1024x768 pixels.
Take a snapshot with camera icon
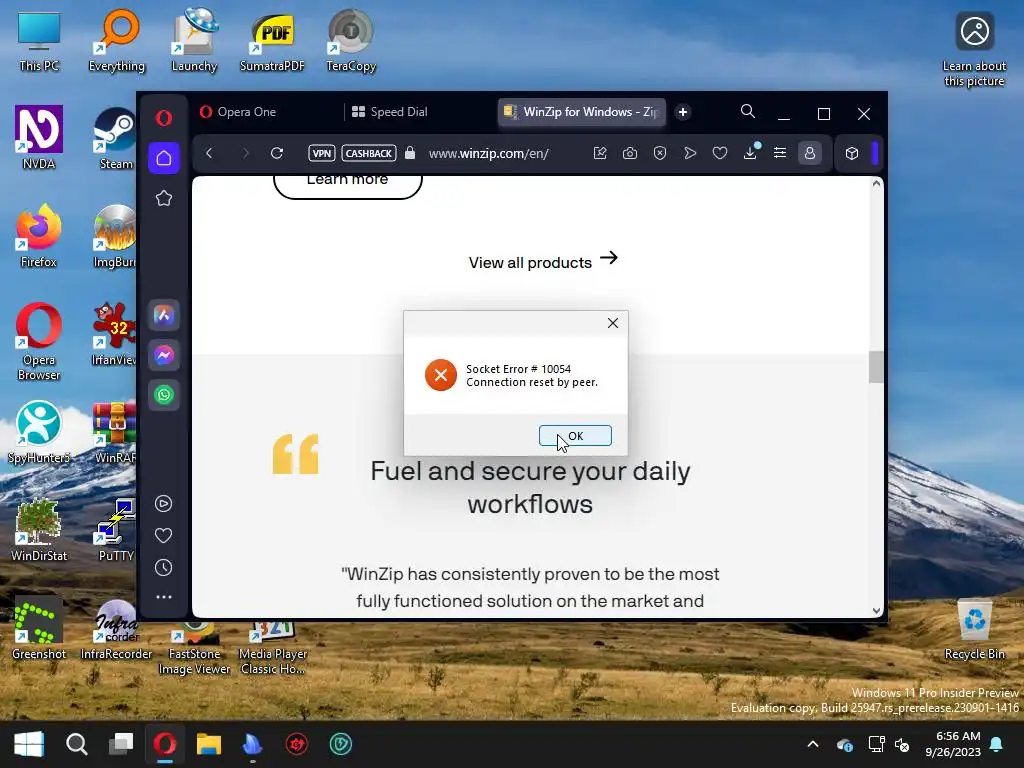[630, 153]
